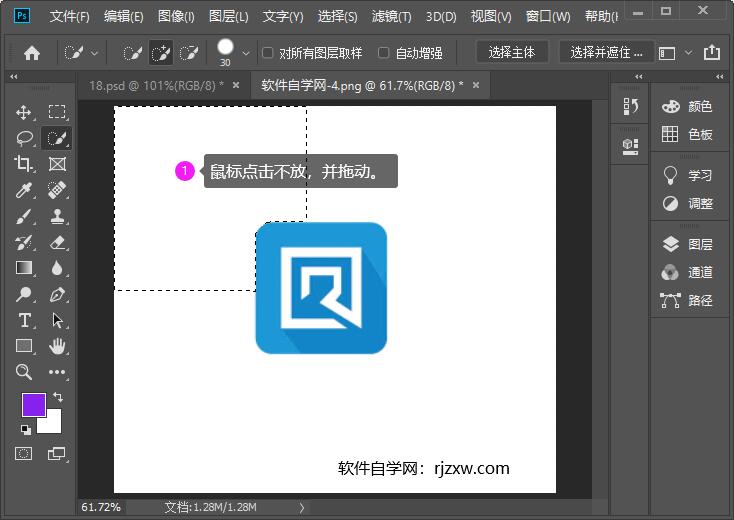Select the Frame tool
This screenshot has height=520, width=734.
pyautogui.click(x=57, y=164)
